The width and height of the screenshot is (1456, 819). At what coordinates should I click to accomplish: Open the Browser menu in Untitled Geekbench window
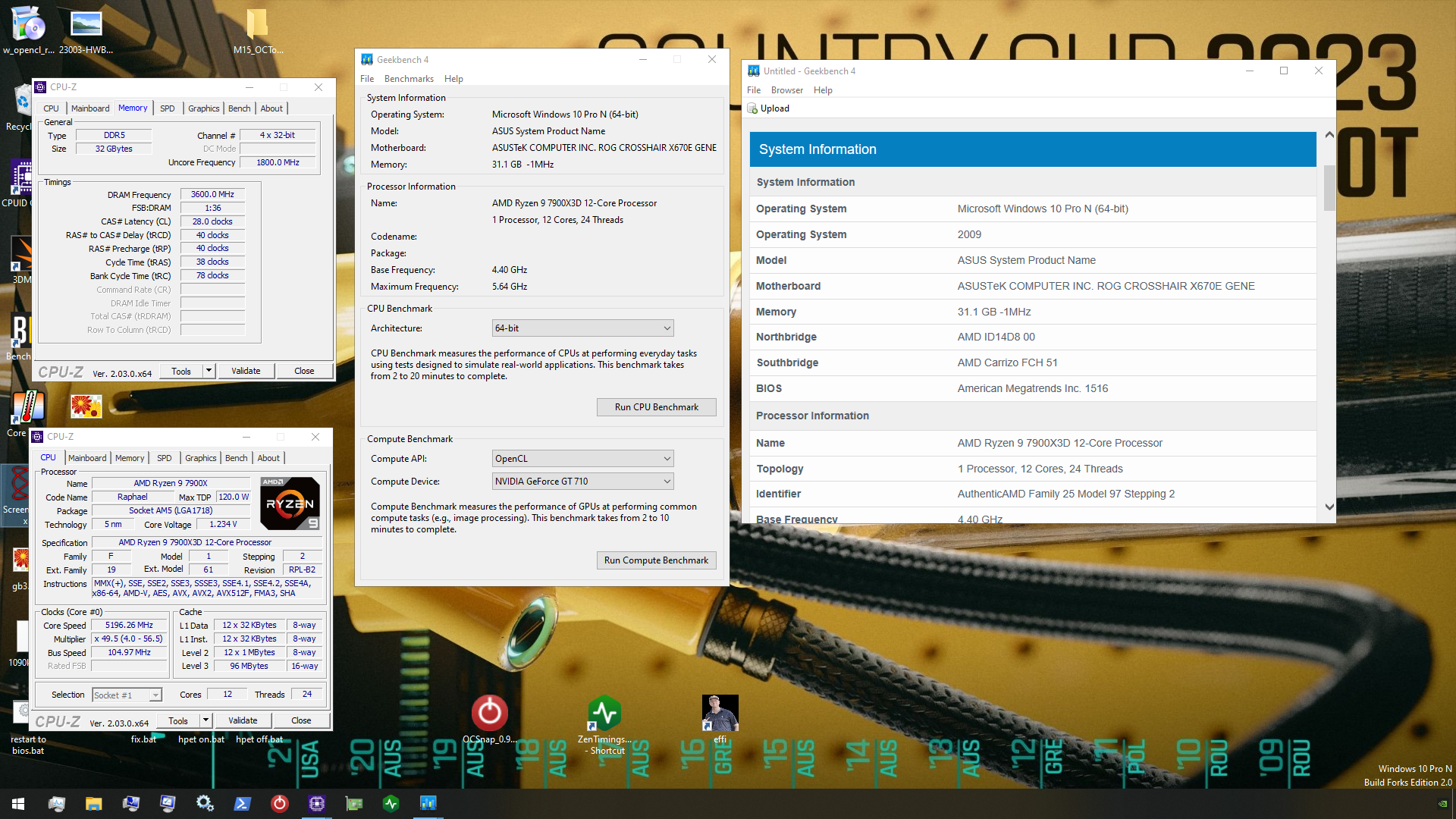[786, 90]
